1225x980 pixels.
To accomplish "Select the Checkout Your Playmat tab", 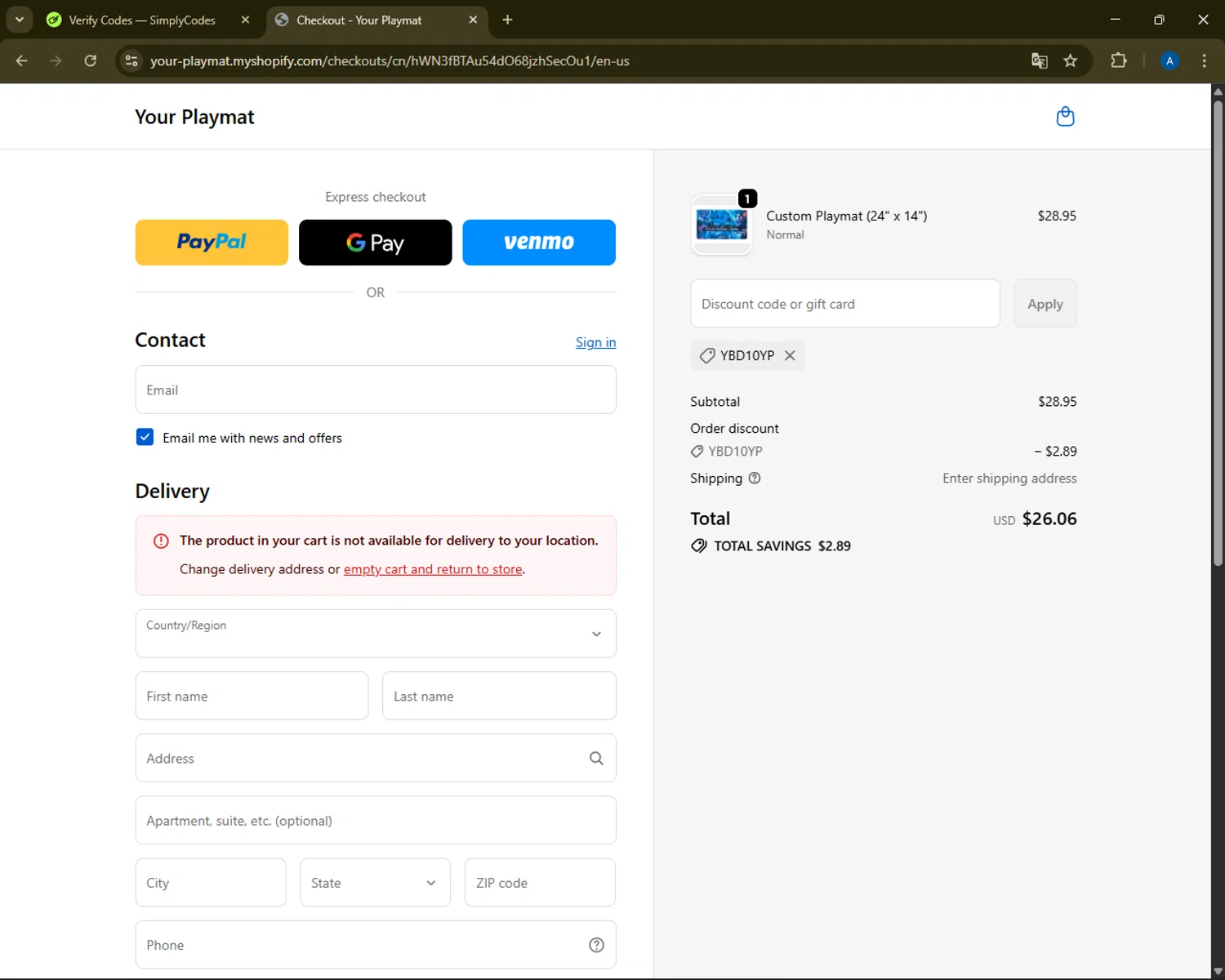I will click(x=377, y=20).
